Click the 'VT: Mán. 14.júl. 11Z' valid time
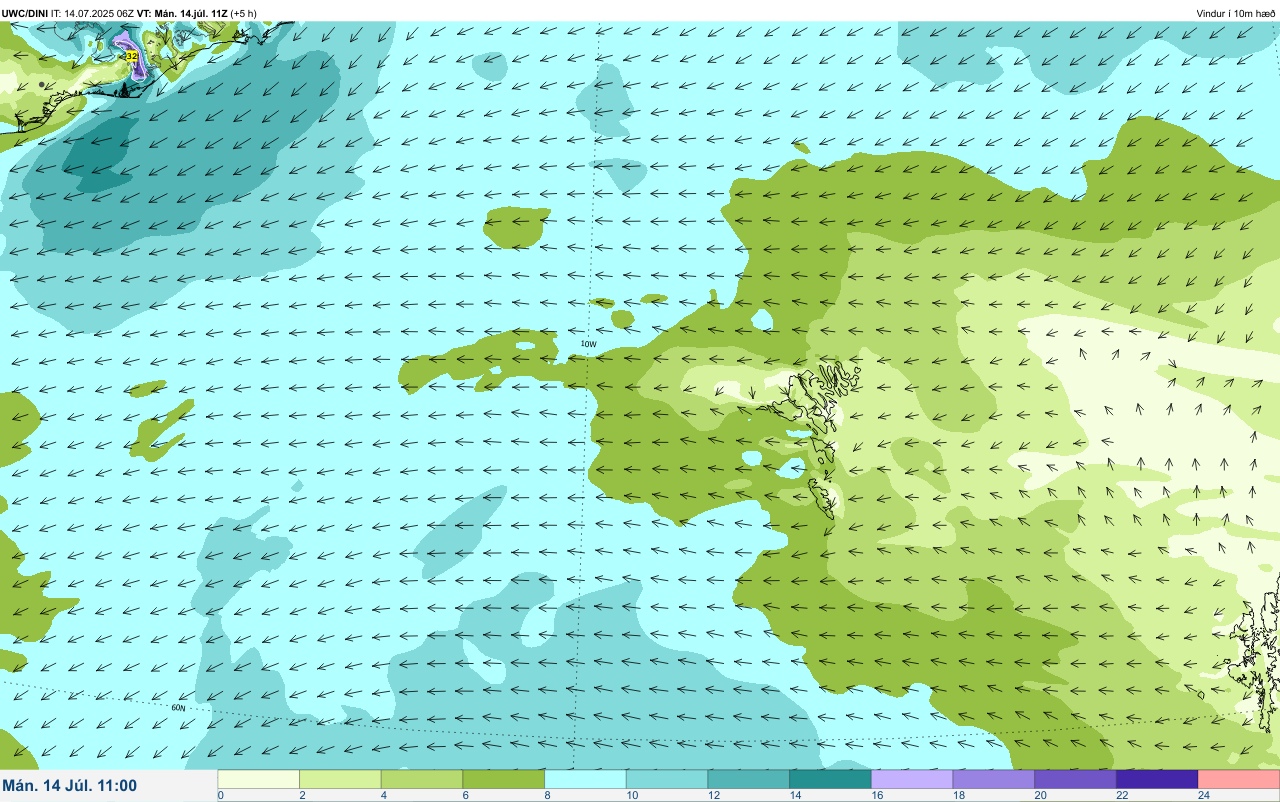 click(x=183, y=13)
